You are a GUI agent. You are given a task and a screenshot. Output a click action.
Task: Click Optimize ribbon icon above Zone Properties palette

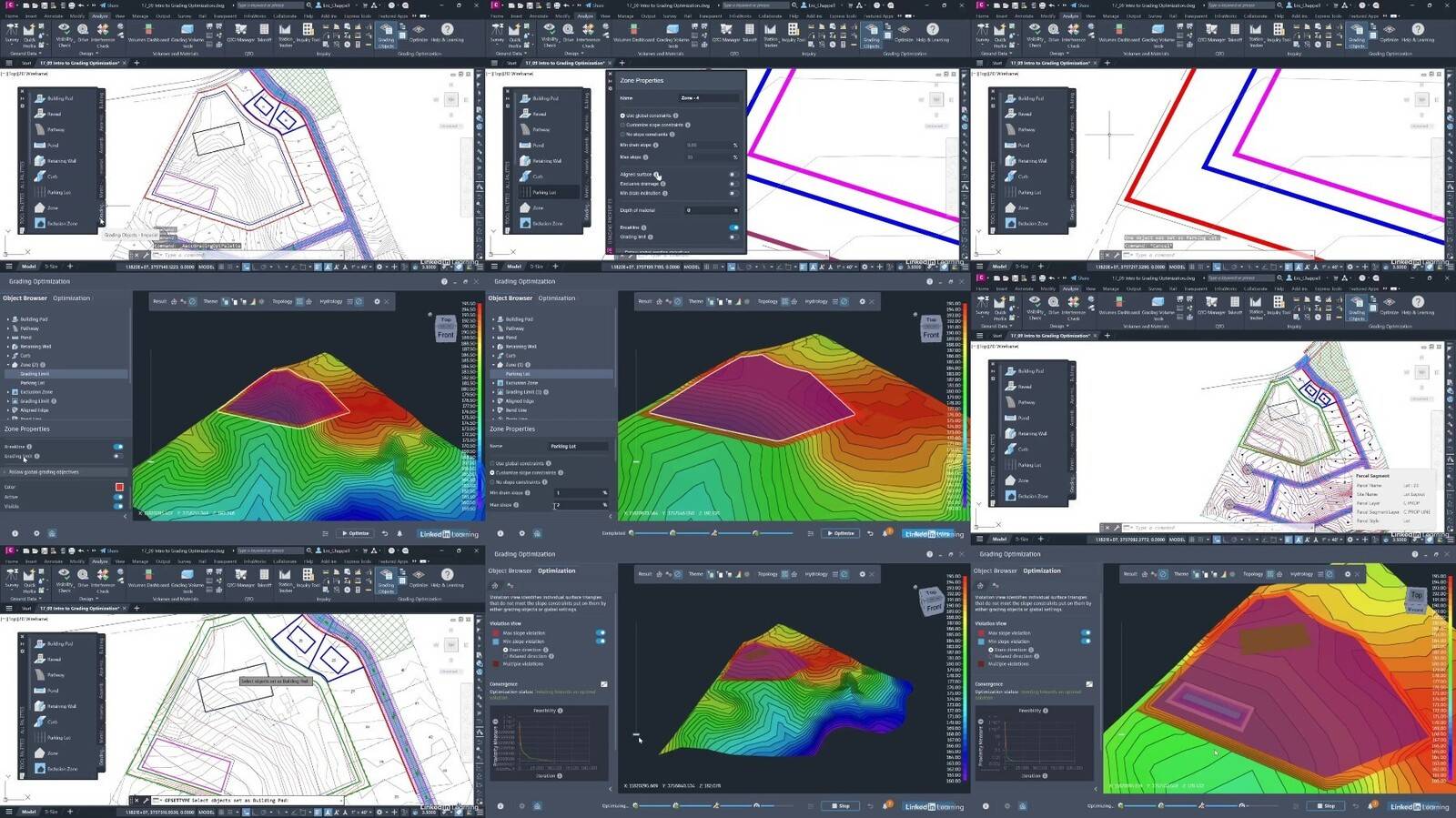click(x=904, y=33)
